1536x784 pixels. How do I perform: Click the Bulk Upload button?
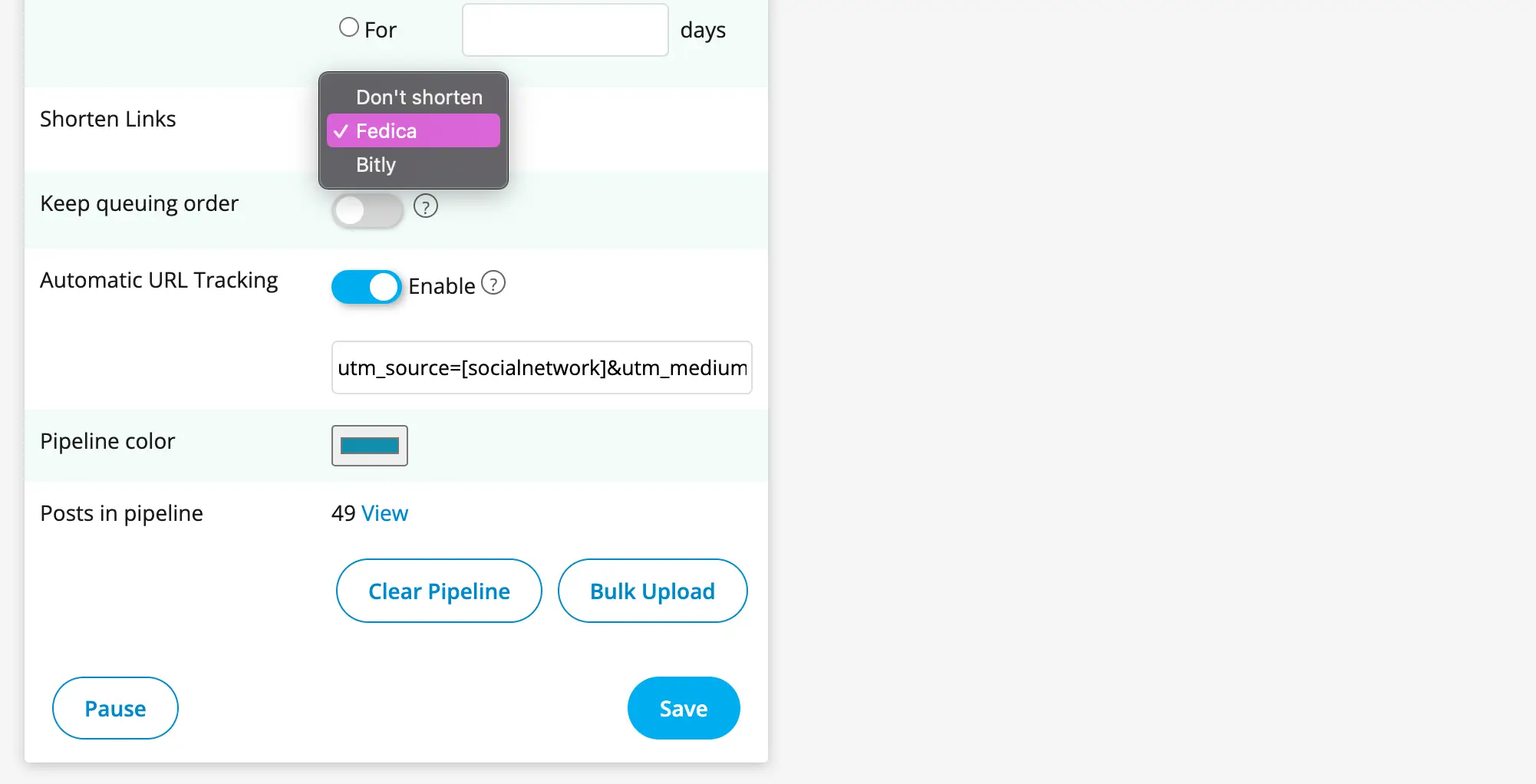(x=652, y=591)
